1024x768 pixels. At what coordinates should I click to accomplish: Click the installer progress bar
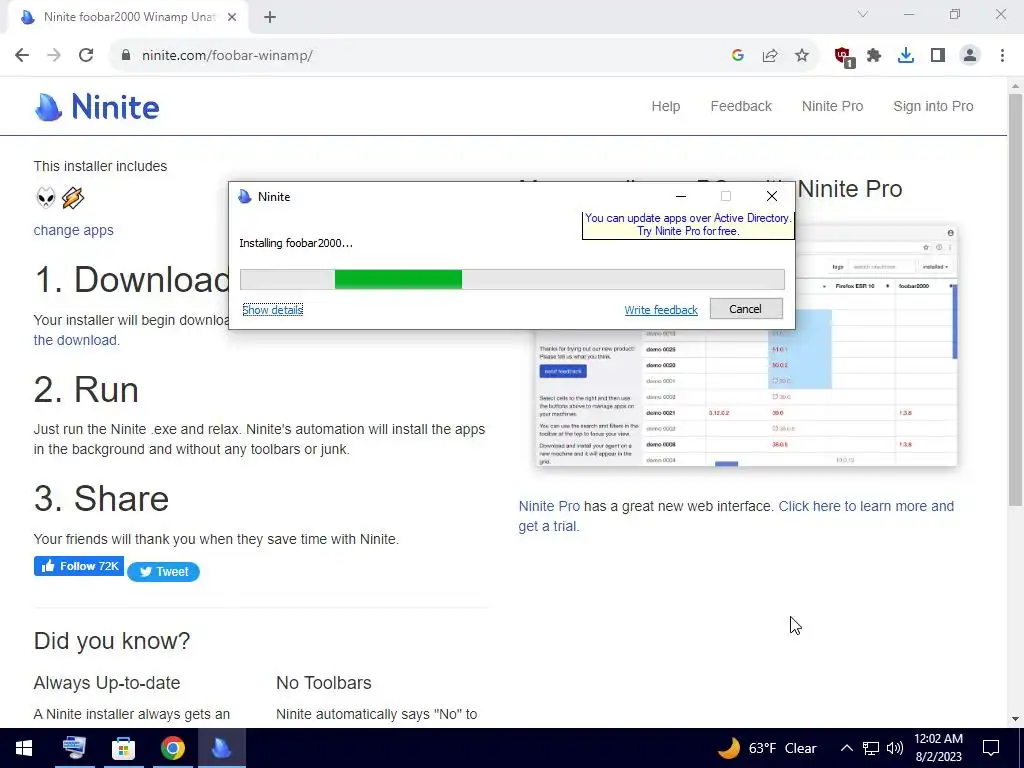pos(512,280)
